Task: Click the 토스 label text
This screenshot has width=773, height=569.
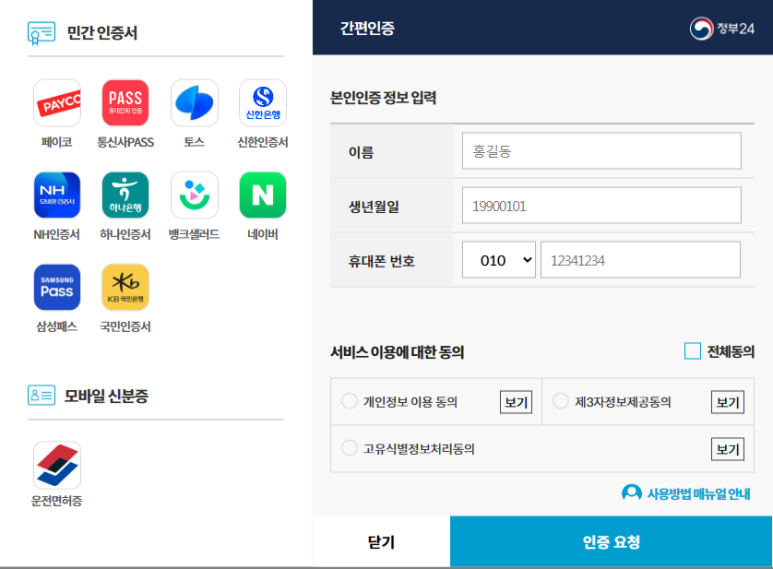Action: [x=194, y=142]
